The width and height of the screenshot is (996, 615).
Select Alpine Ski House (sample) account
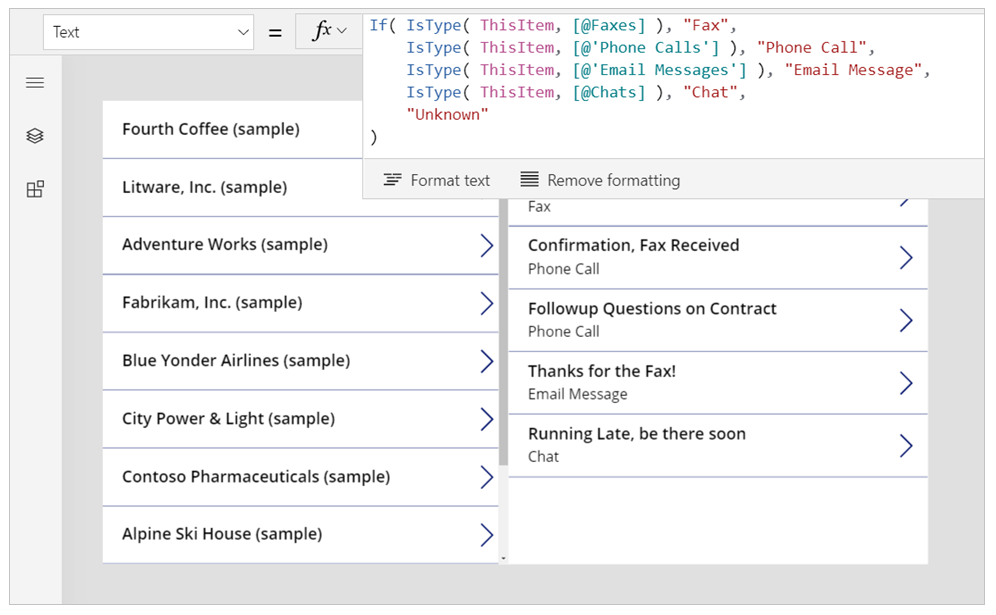pyautogui.click(x=300, y=534)
